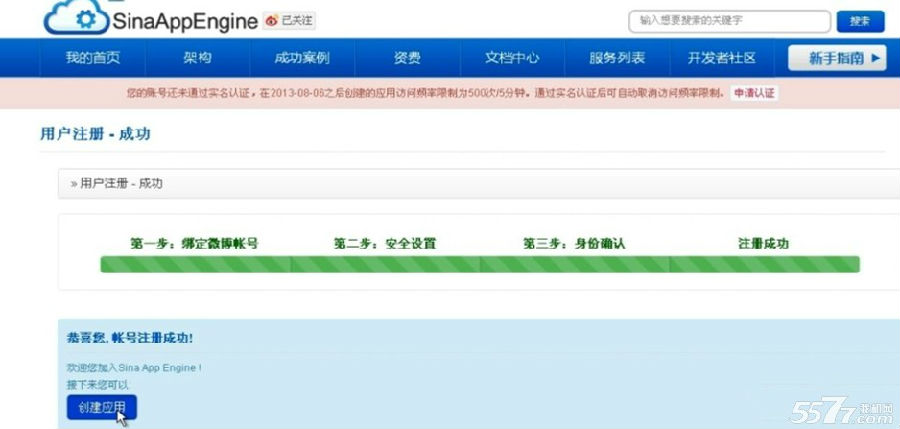Open the 服务列表 navigation item
Screen dimensions: 900x429
(617, 57)
